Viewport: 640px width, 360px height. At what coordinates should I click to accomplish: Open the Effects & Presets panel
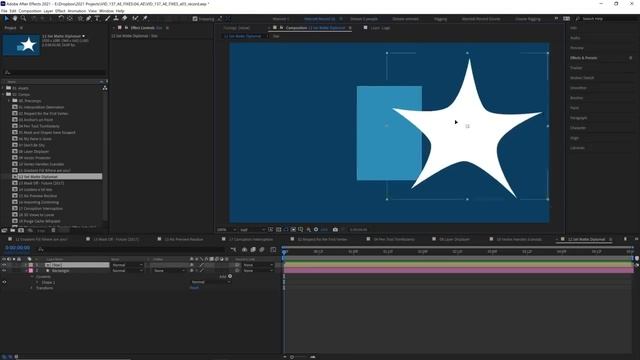pos(584,58)
